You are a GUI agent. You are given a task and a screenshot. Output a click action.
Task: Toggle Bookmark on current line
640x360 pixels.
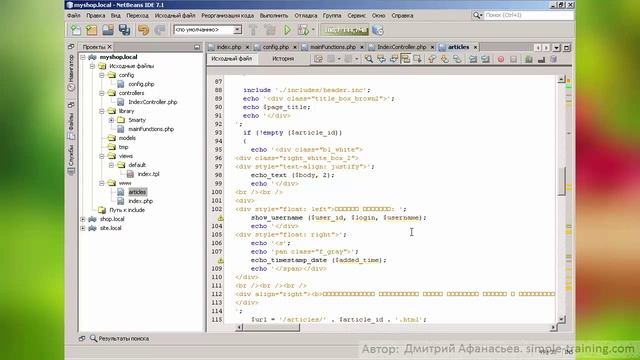point(457,59)
